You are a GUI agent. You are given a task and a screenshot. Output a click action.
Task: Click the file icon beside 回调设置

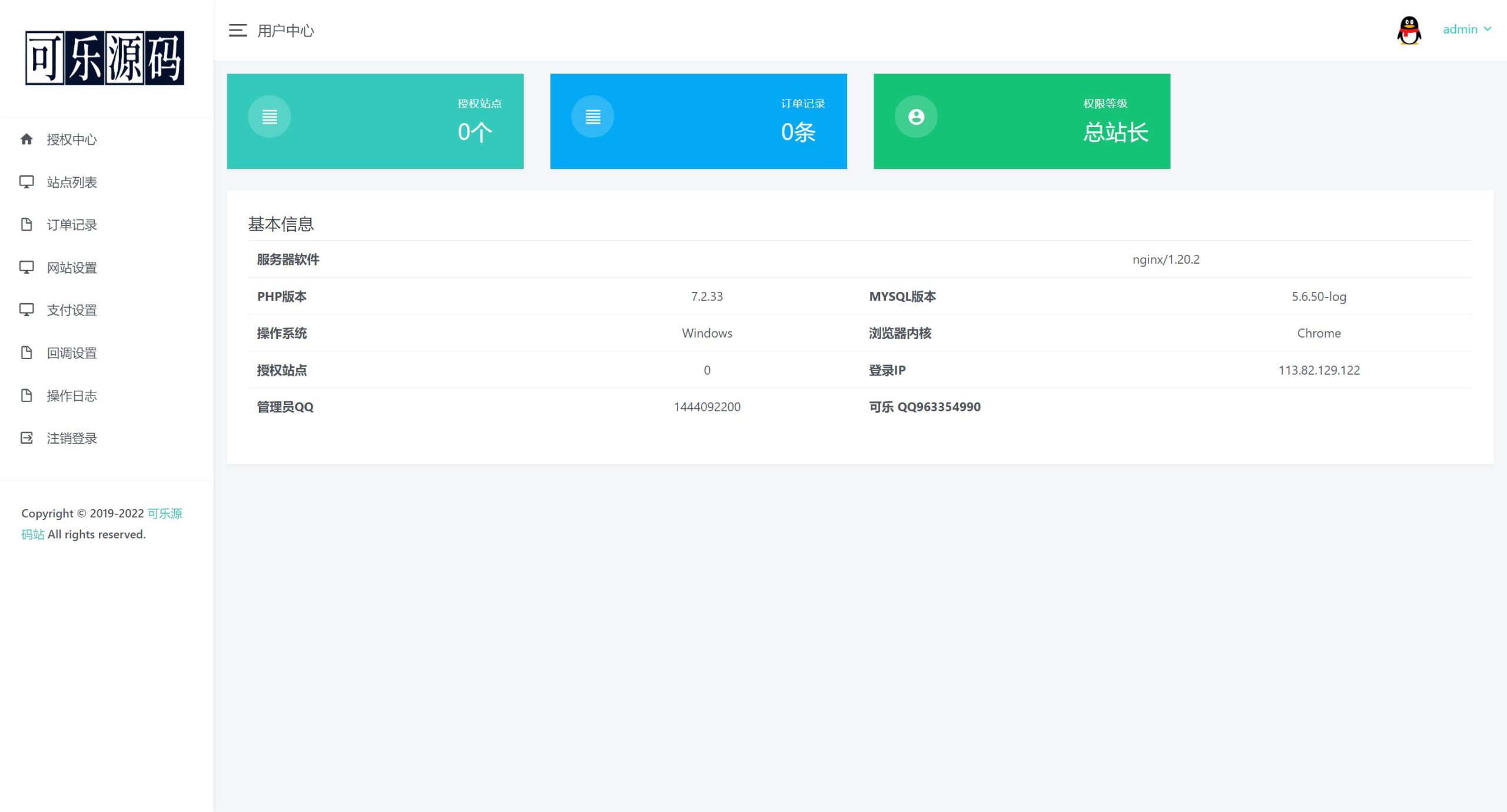click(x=26, y=352)
